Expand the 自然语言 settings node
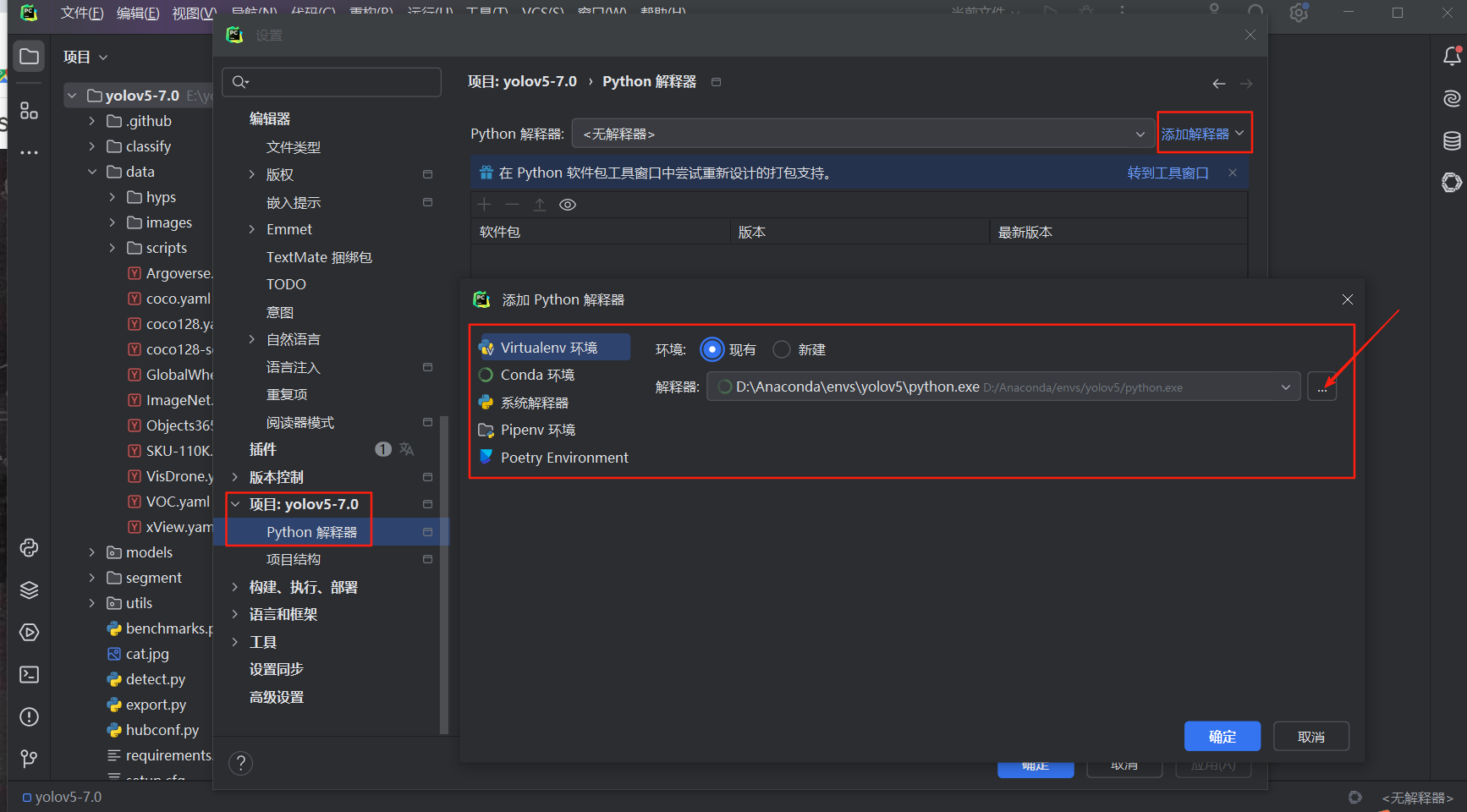This screenshot has width=1467, height=812. pyautogui.click(x=251, y=339)
